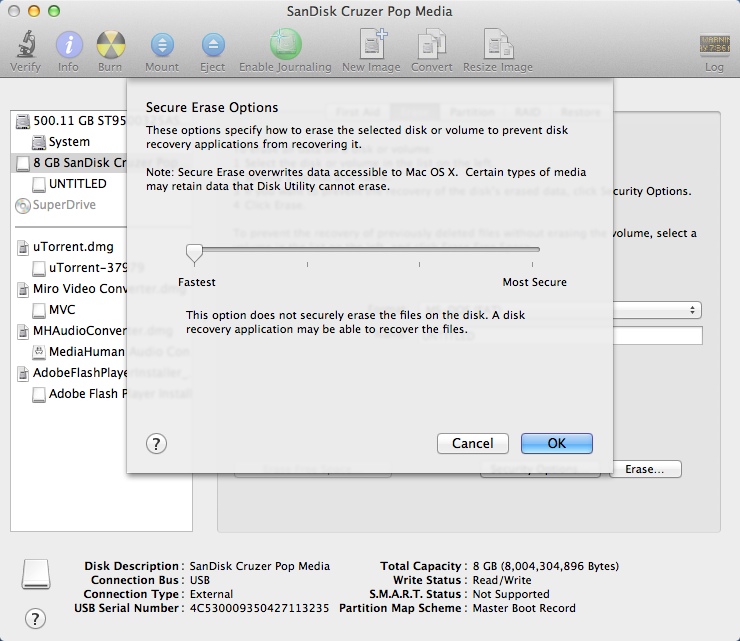This screenshot has height=641, width=740.
Task: Click the USB Serial Number value
Action: point(259,608)
